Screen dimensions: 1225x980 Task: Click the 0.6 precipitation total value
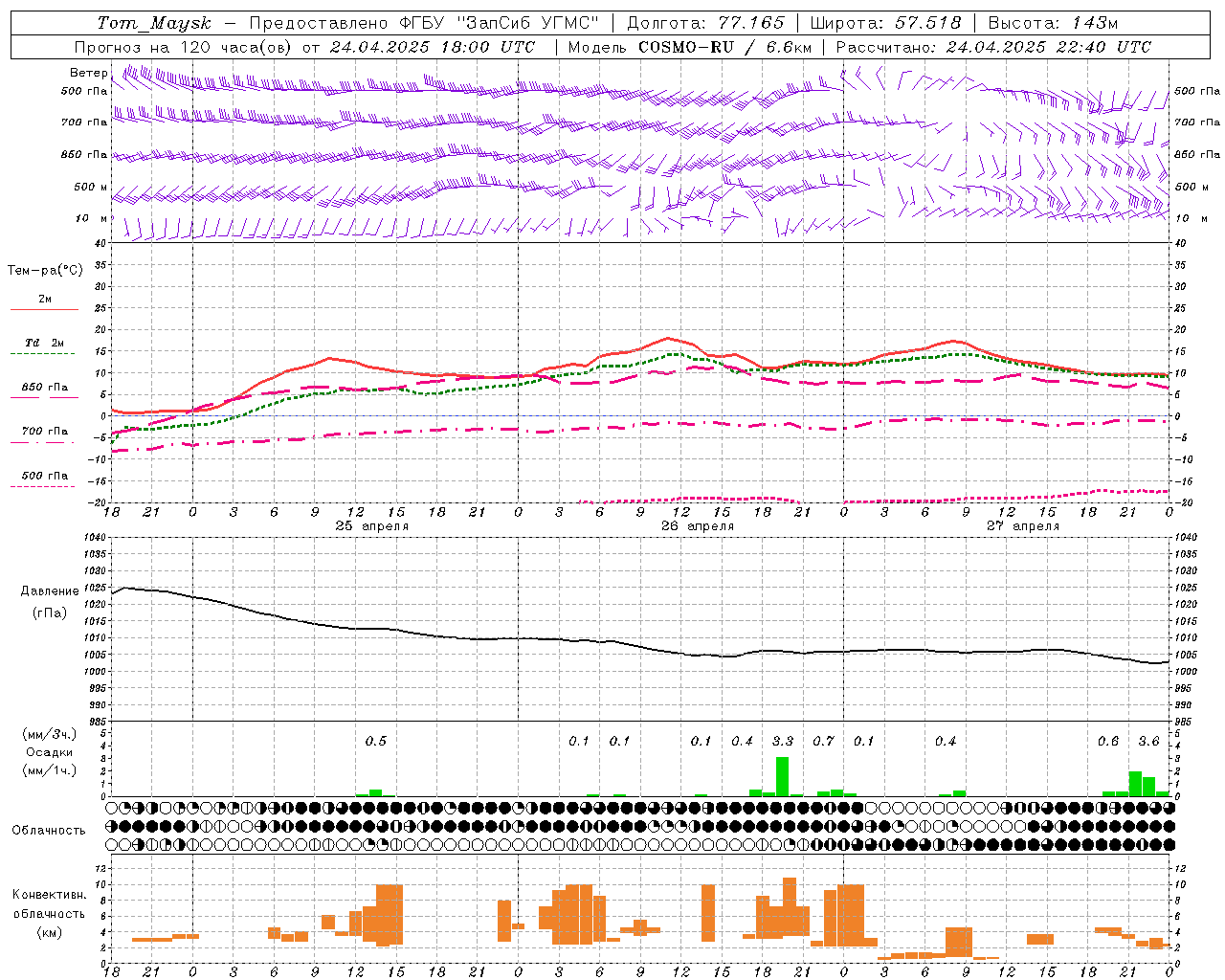1108,741
